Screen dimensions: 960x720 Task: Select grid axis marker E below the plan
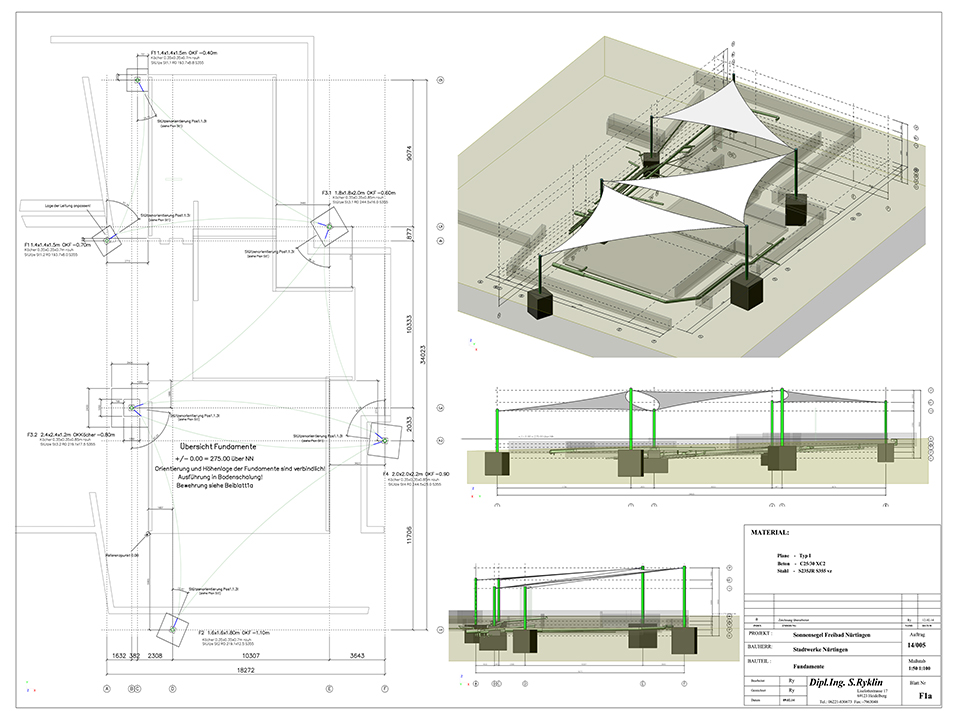pos(329,688)
